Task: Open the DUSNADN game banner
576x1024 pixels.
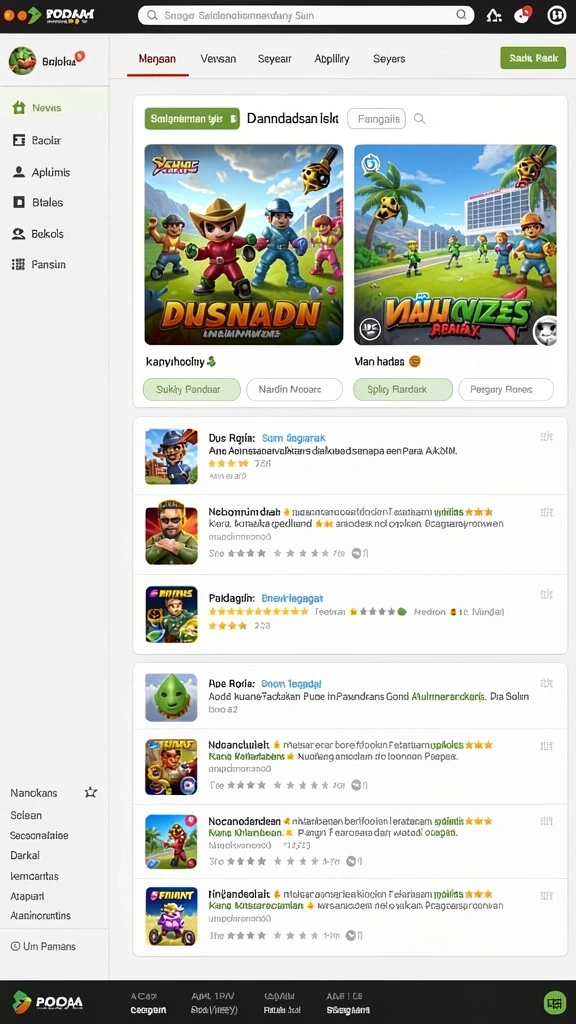Action: [x=244, y=245]
